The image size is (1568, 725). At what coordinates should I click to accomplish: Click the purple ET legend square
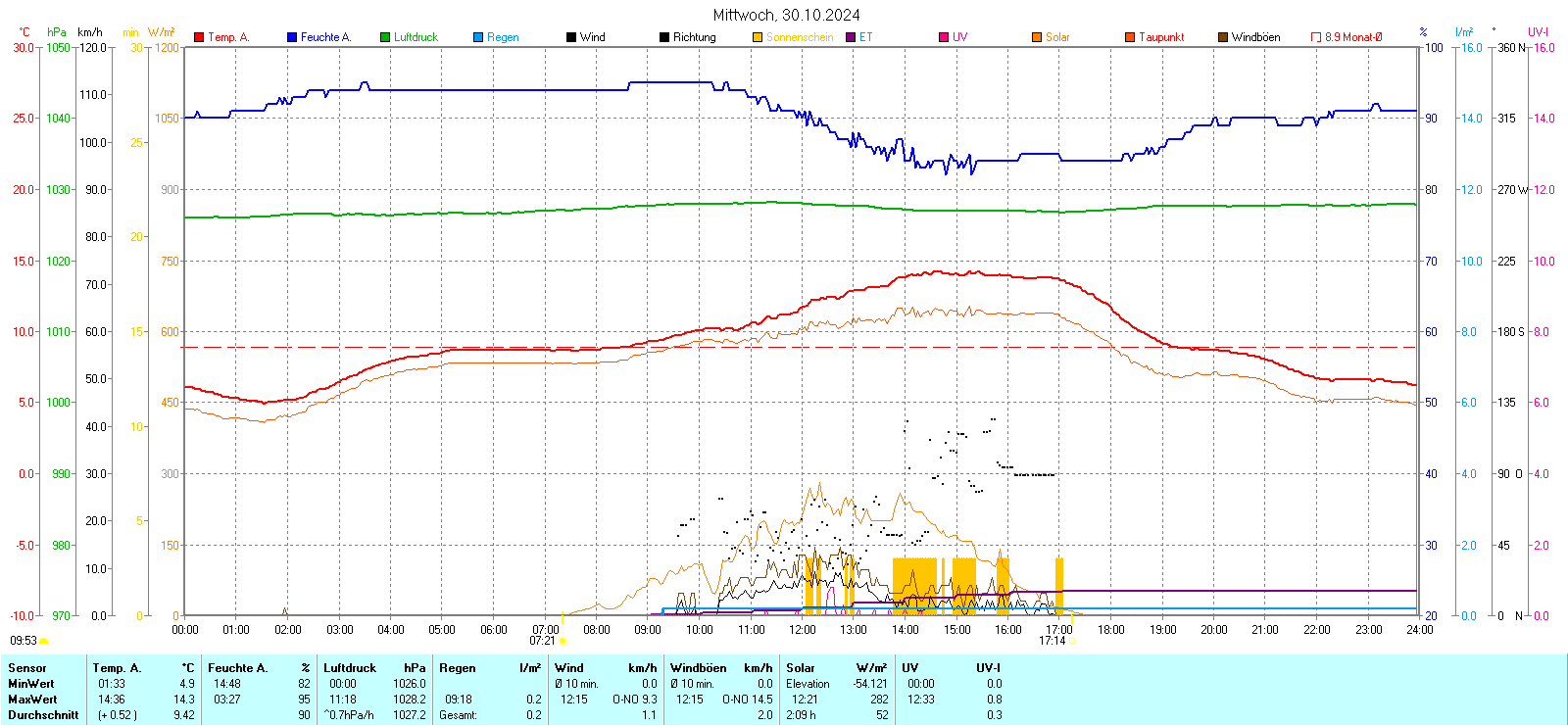pos(851,37)
